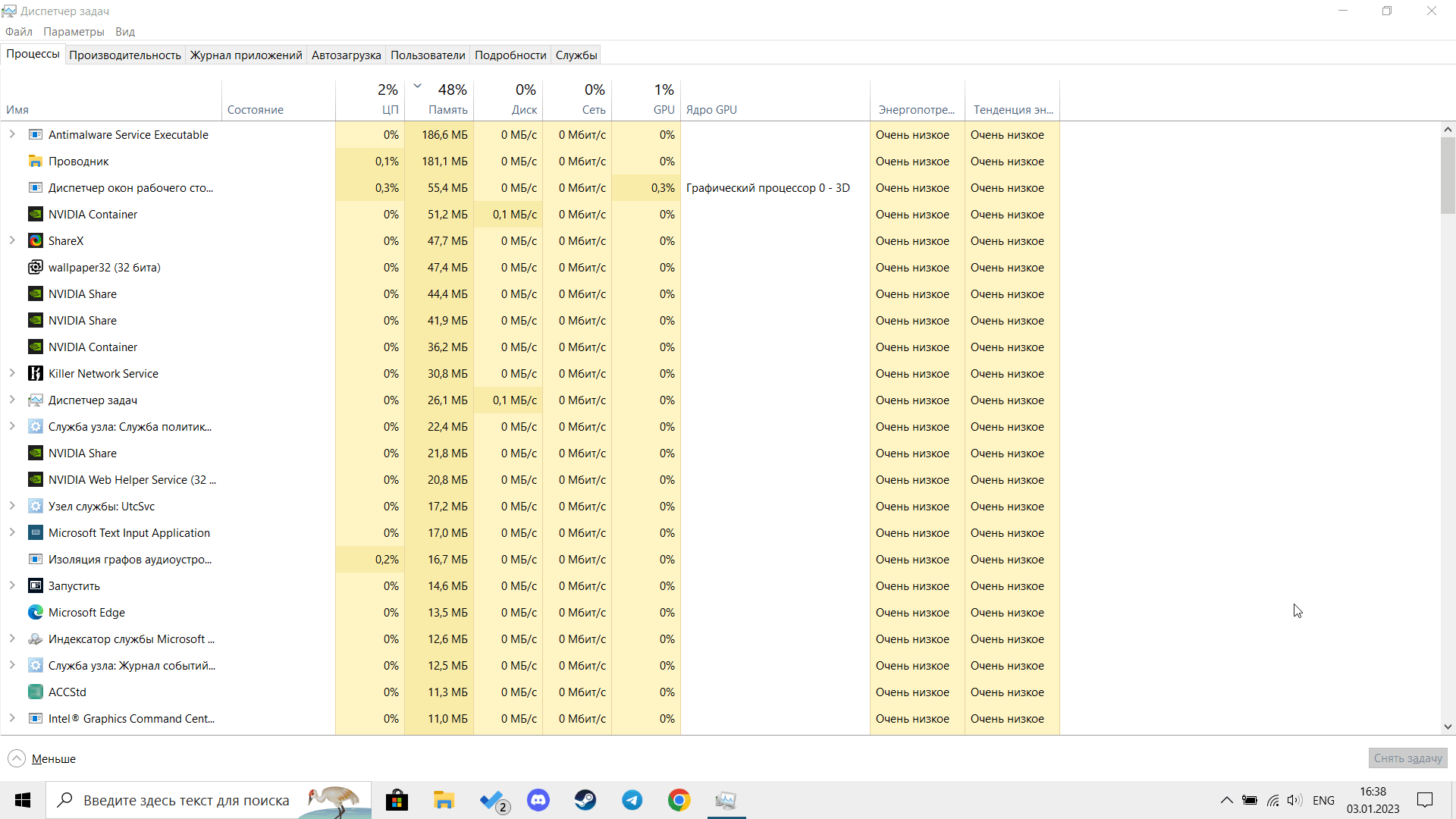Click the Windows Start button

(23, 800)
